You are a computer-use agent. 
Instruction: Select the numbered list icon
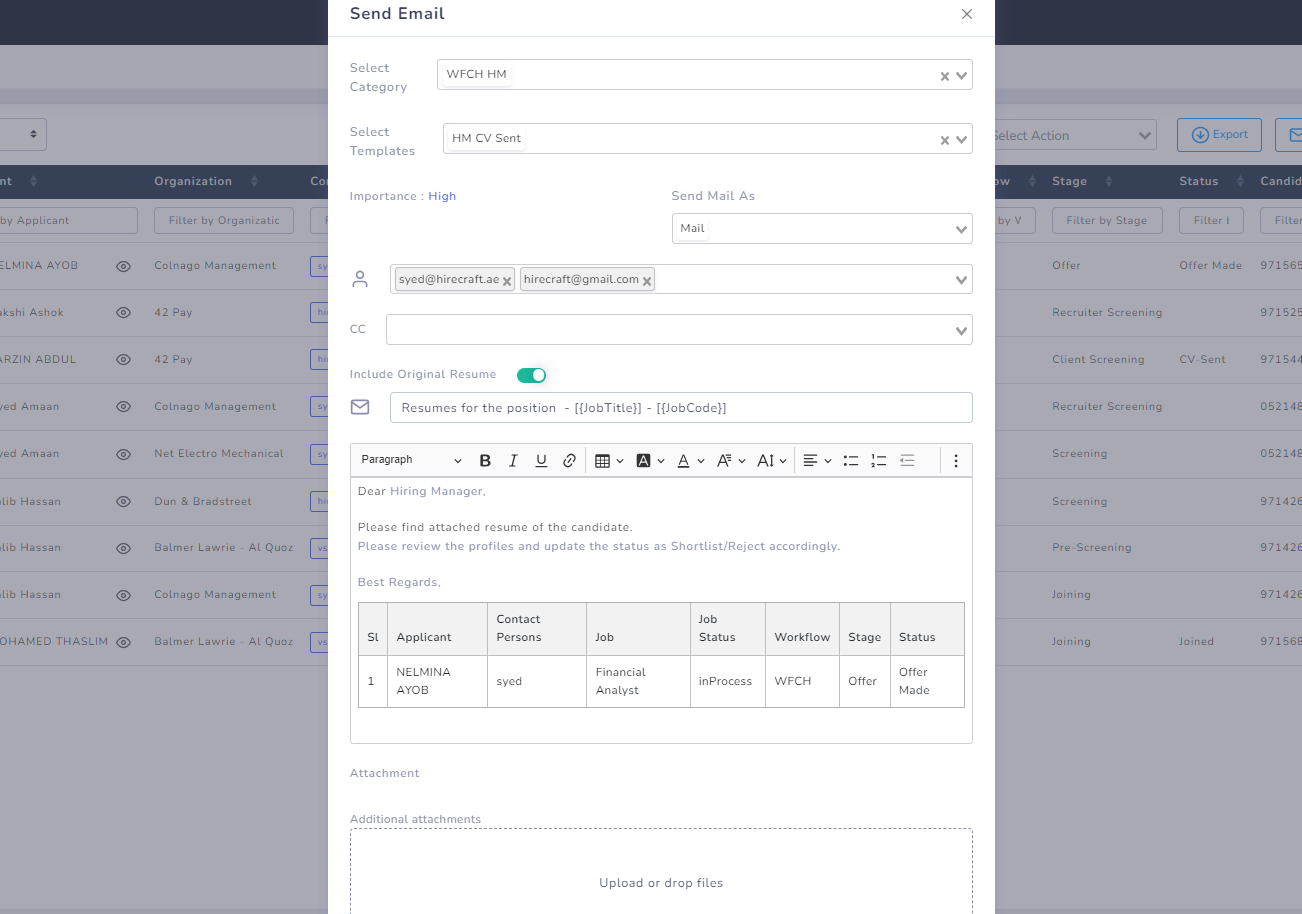tap(879, 460)
